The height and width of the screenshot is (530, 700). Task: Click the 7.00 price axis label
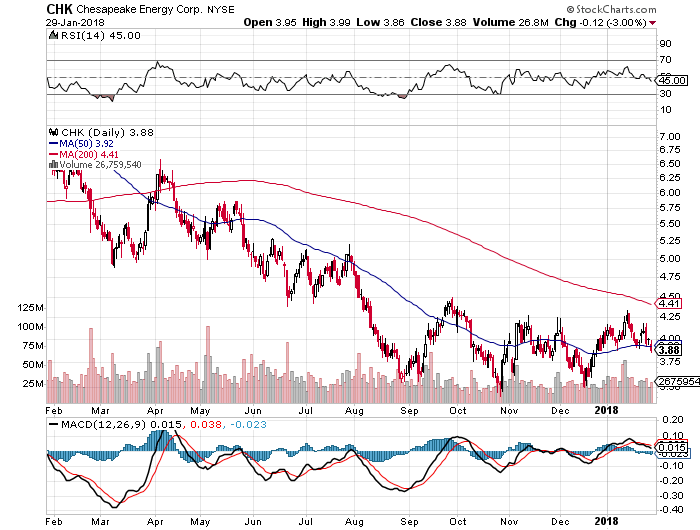[x=670, y=137]
